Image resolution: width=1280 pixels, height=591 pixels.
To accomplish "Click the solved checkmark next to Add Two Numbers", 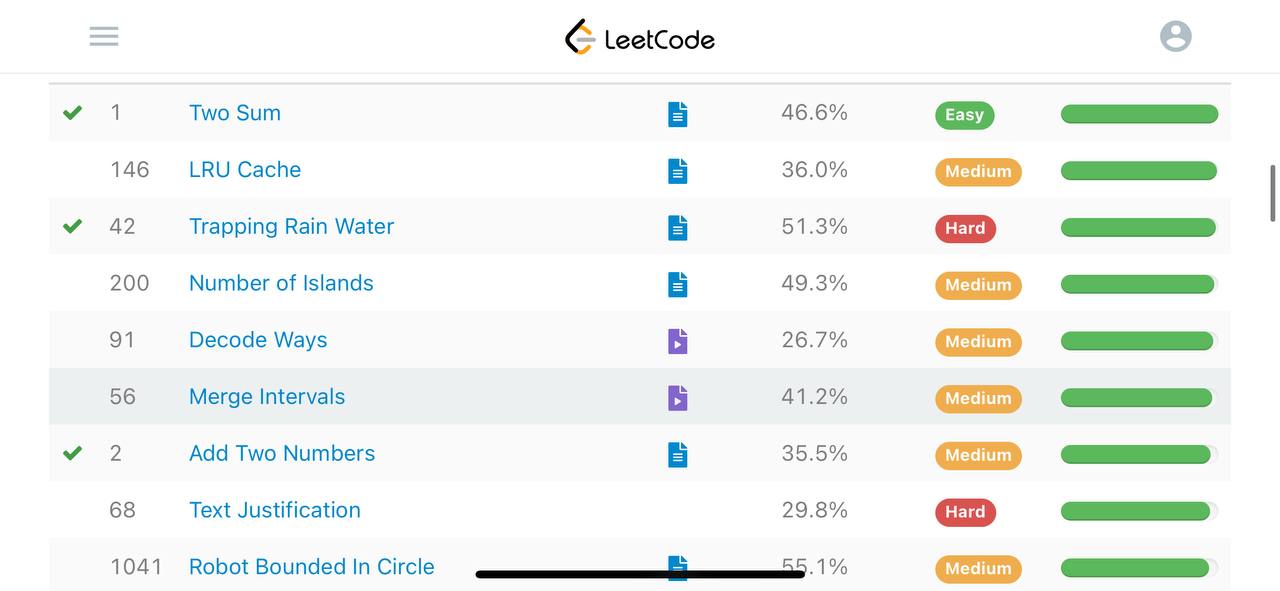I will [x=72, y=453].
